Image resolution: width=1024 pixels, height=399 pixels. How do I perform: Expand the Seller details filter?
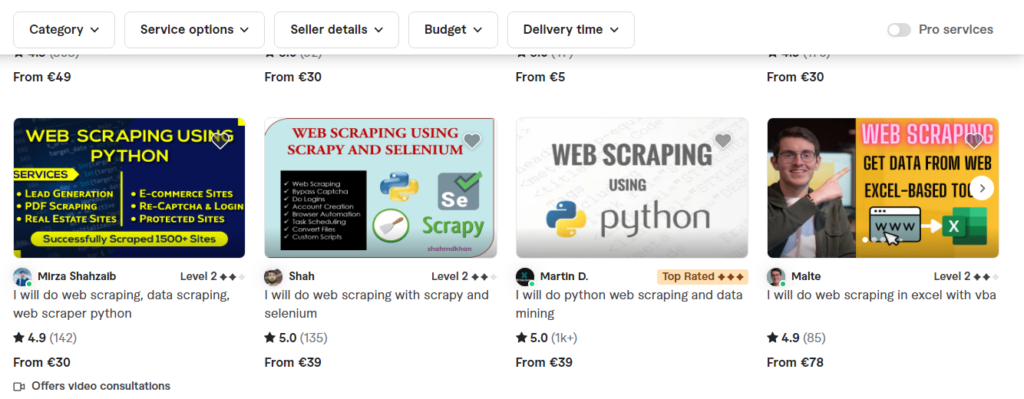pos(336,30)
